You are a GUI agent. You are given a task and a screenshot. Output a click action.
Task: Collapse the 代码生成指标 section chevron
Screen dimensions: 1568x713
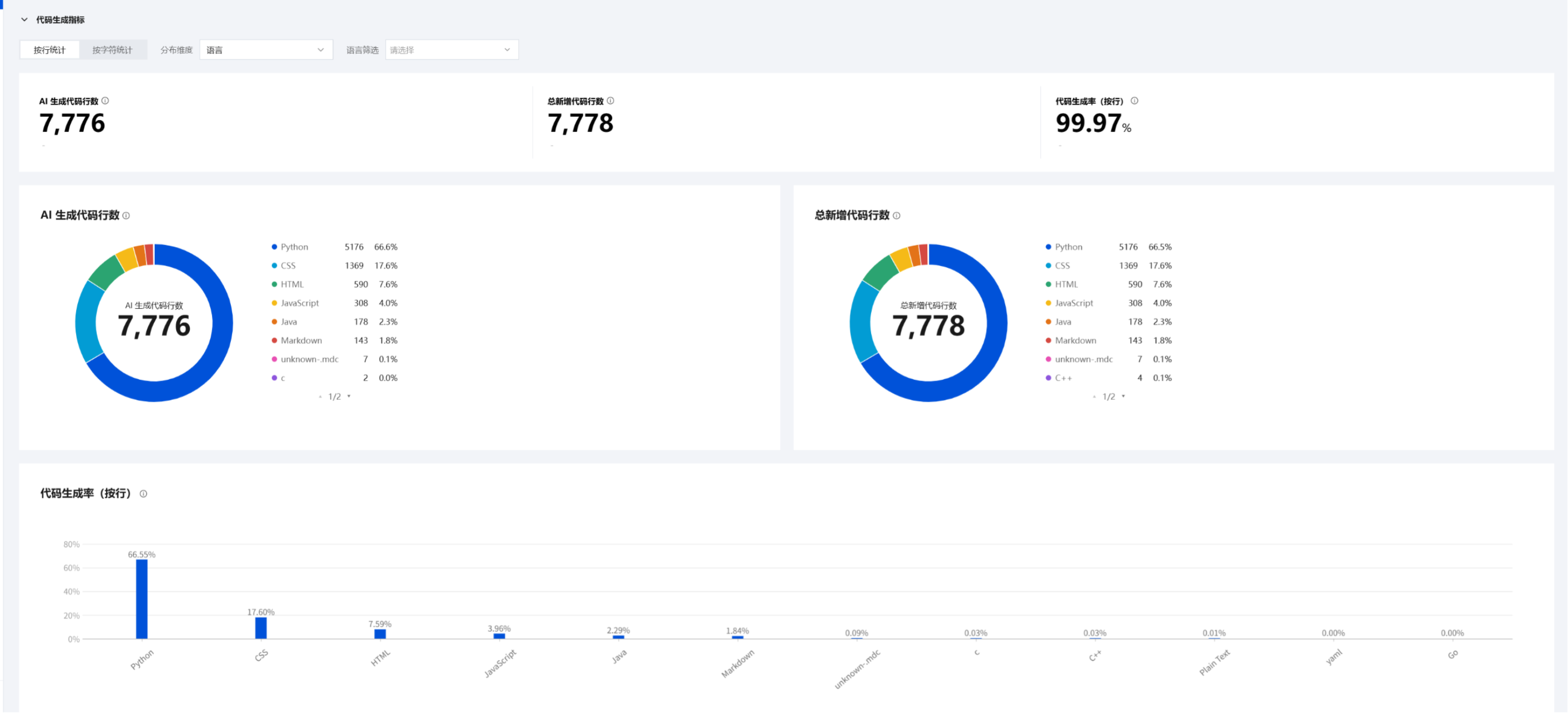(24, 19)
